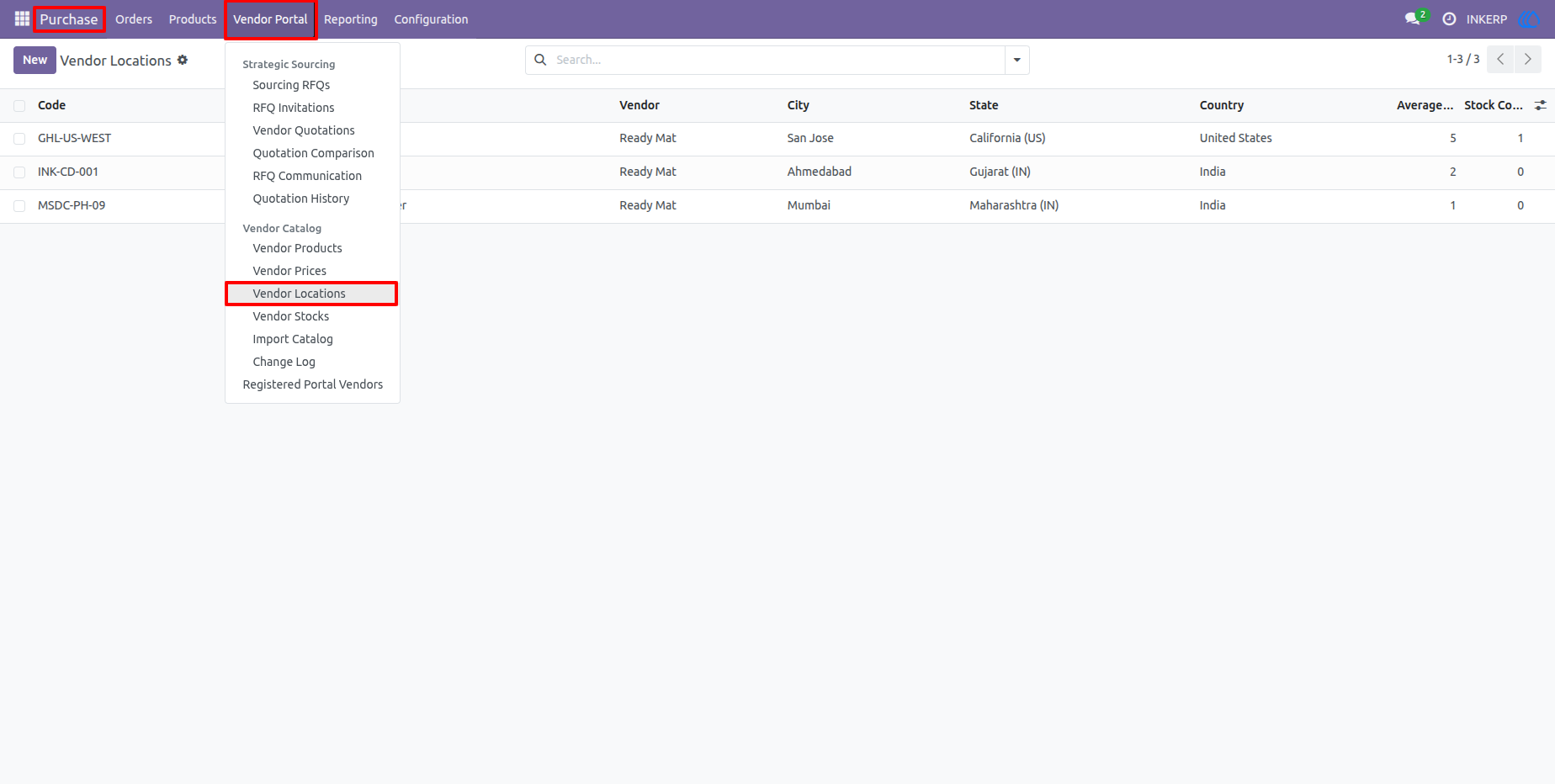Go to previous page arrow
The image size is (1555, 784).
pyautogui.click(x=1500, y=60)
